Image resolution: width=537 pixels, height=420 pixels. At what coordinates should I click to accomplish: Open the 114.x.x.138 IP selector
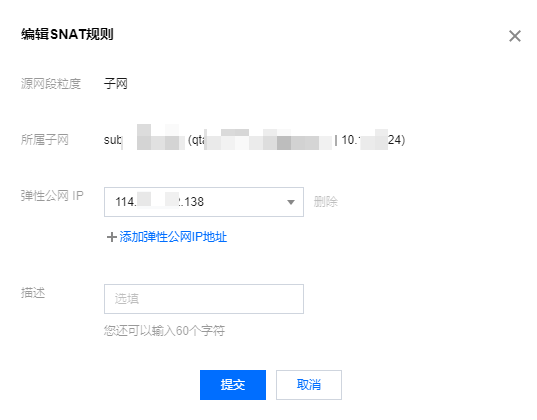pyautogui.click(x=204, y=202)
